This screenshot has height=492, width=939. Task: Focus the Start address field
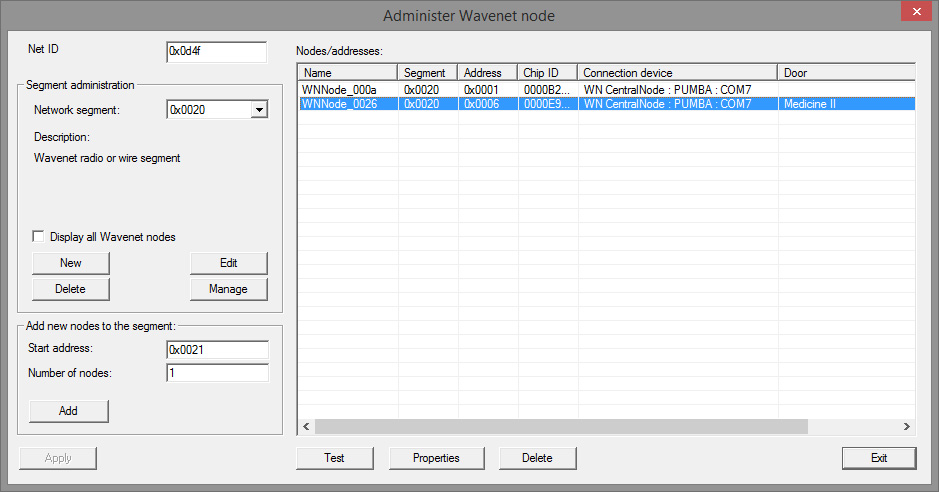tap(217, 350)
